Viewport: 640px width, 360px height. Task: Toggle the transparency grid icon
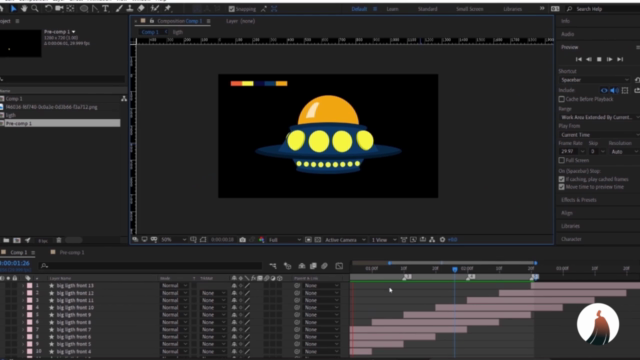pos(318,240)
